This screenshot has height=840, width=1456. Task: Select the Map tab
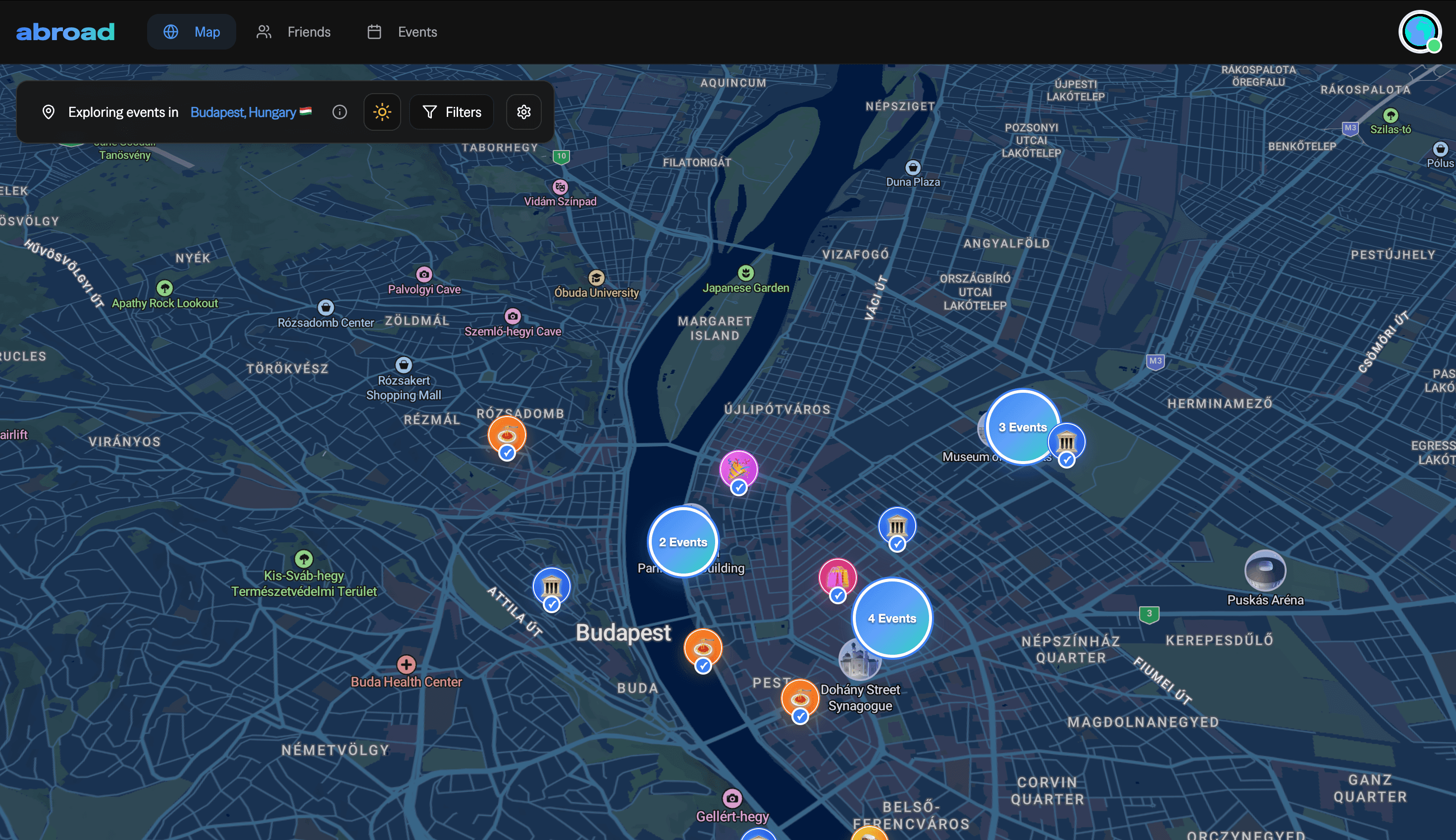pyautogui.click(x=192, y=32)
